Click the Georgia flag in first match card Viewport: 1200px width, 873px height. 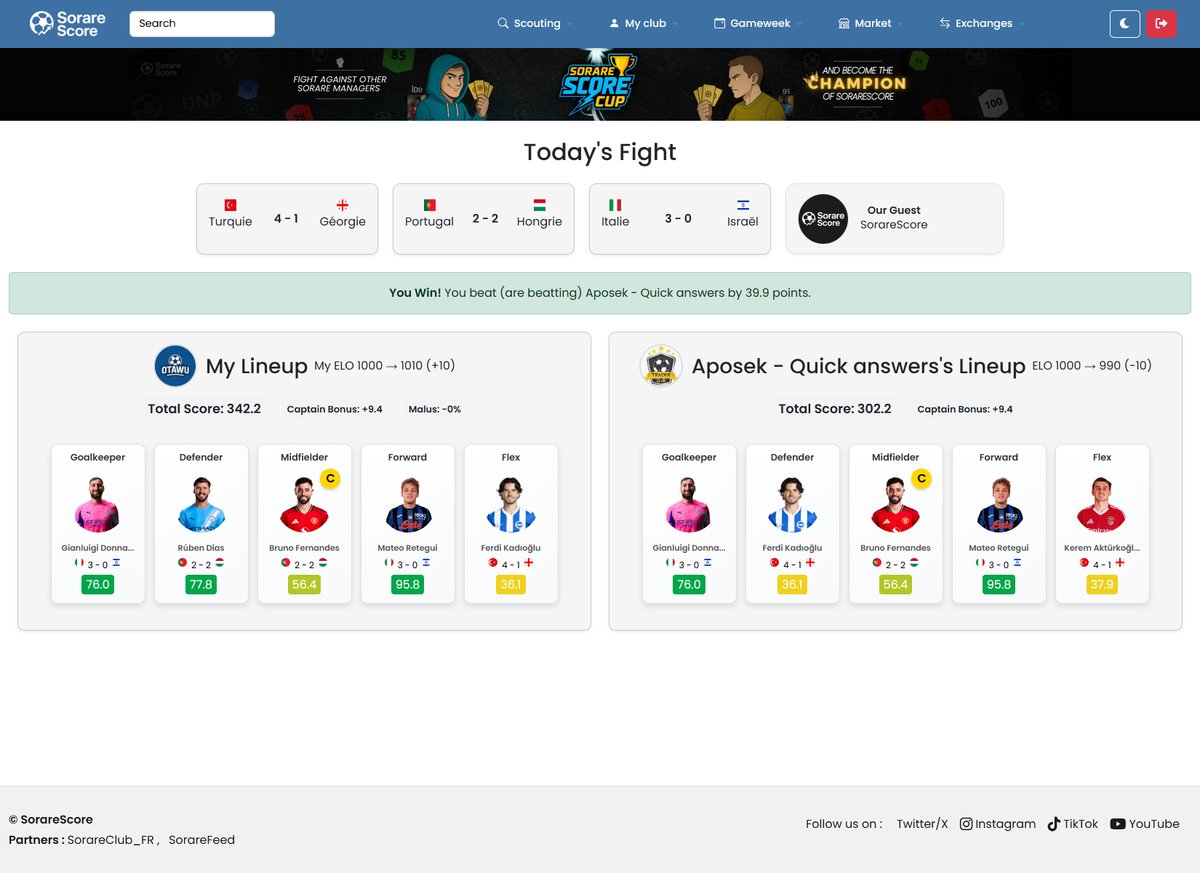(343, 205)
